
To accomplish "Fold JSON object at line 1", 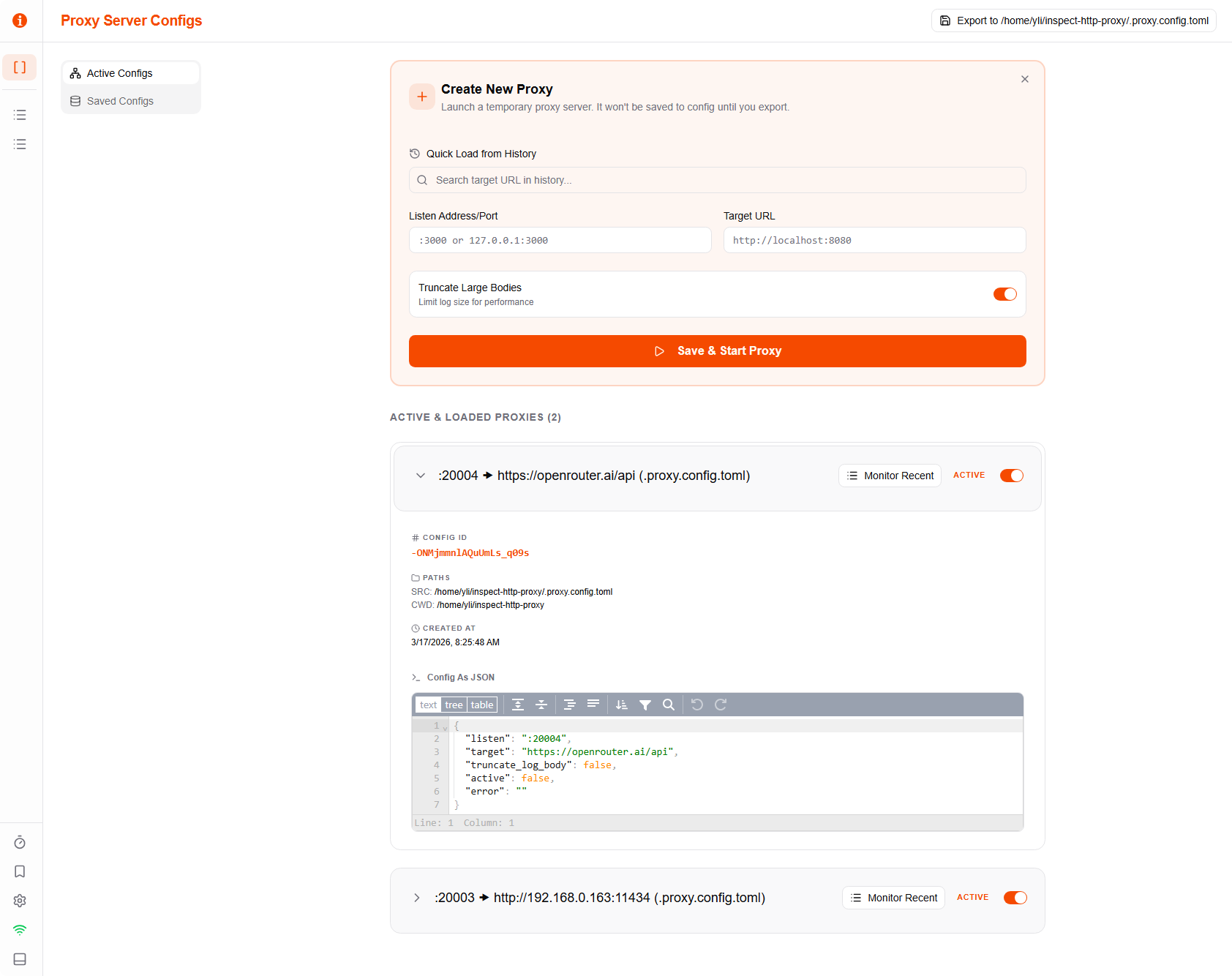I will [445, 727].
